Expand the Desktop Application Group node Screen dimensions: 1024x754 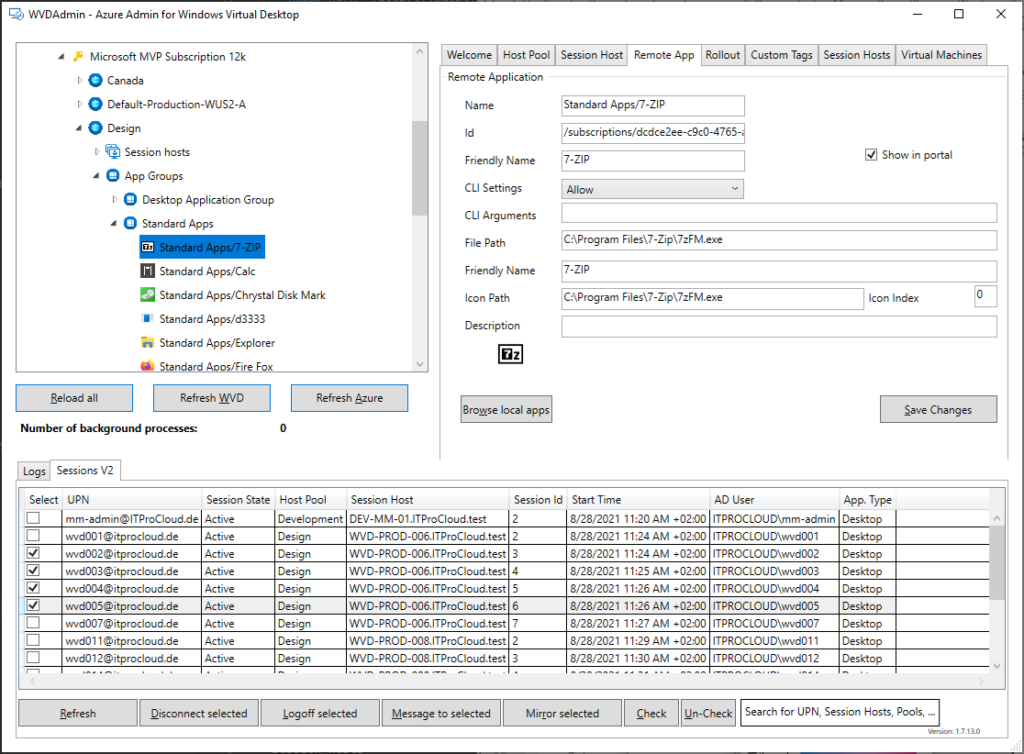(x=114, y=200)
